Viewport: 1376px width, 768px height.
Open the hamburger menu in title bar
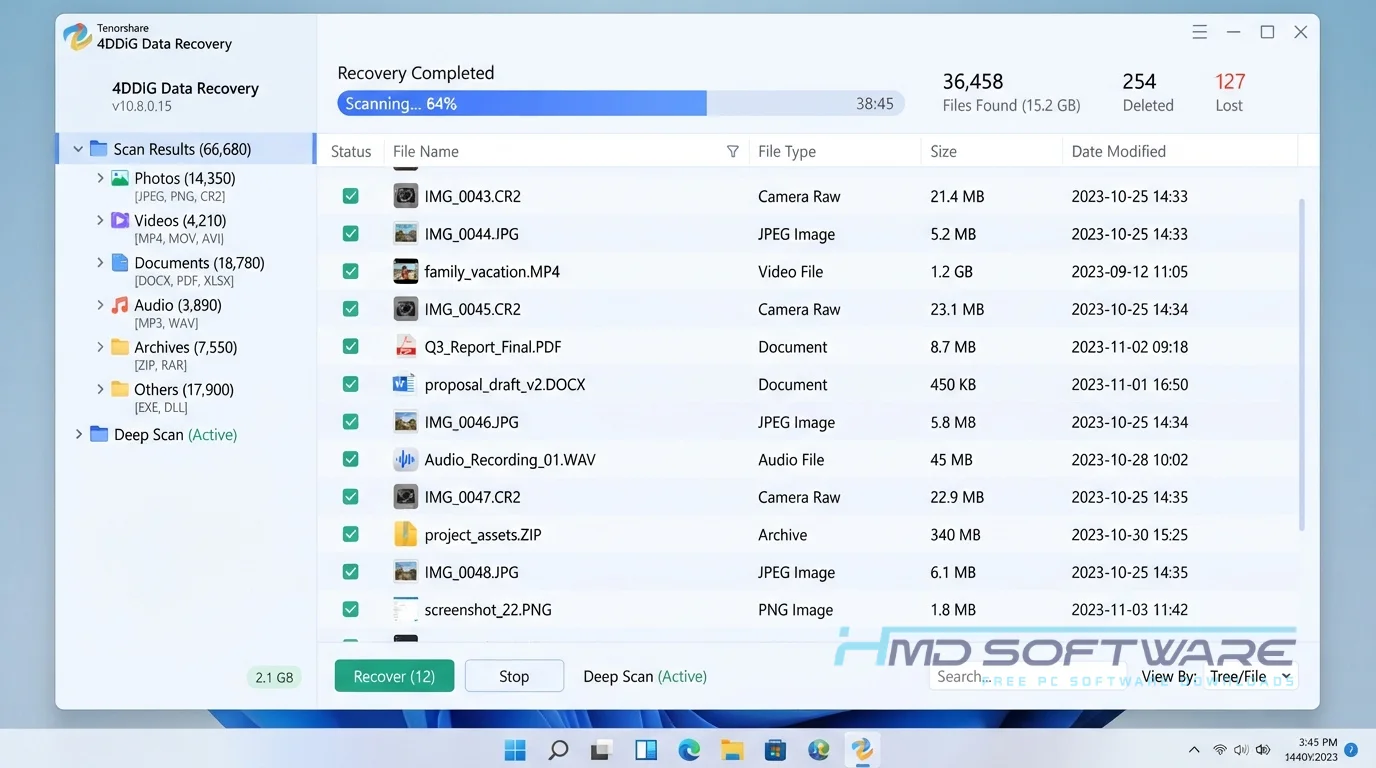(x=1200, y=32)
